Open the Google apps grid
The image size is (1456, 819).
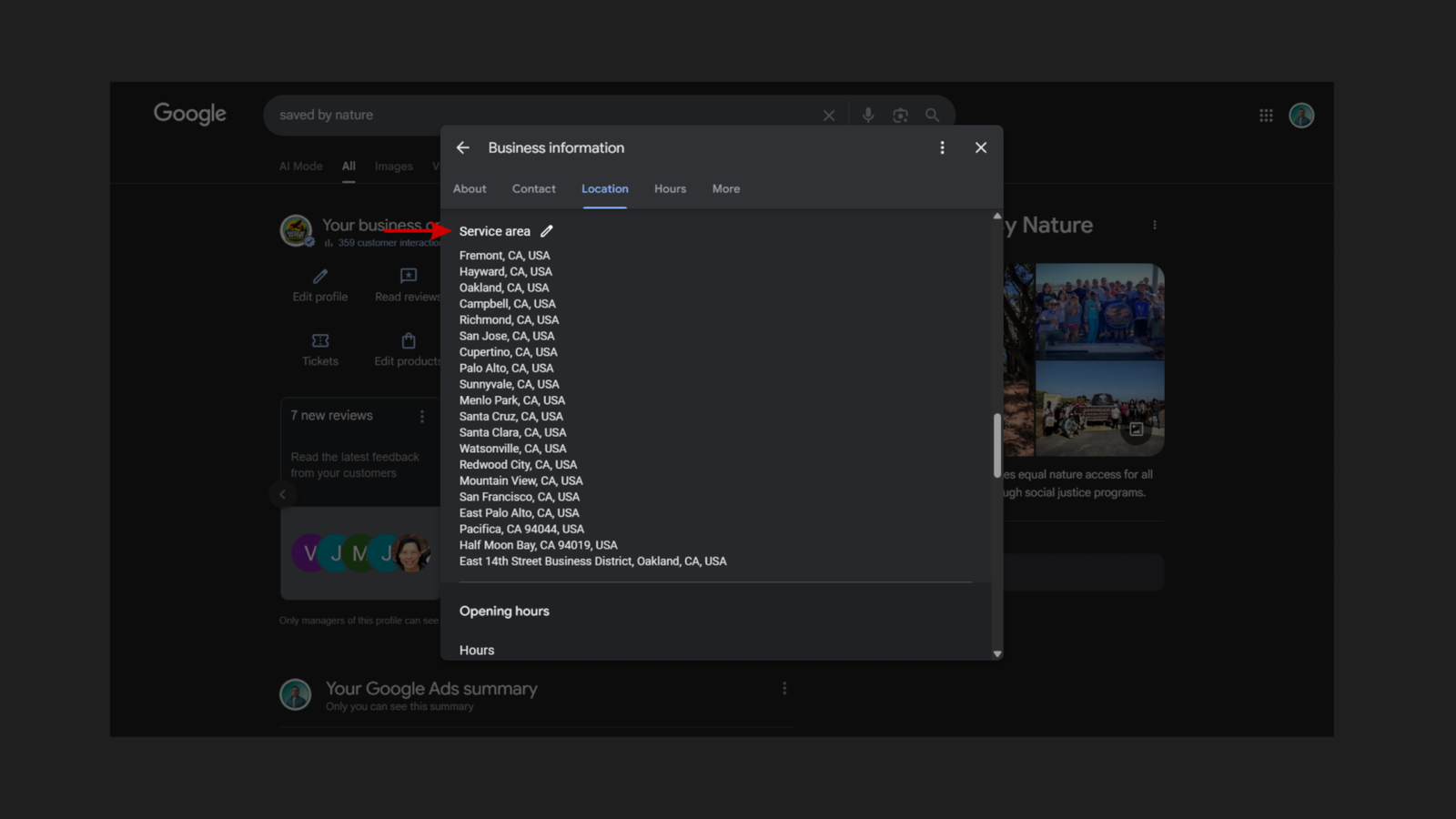[1266, 116]
